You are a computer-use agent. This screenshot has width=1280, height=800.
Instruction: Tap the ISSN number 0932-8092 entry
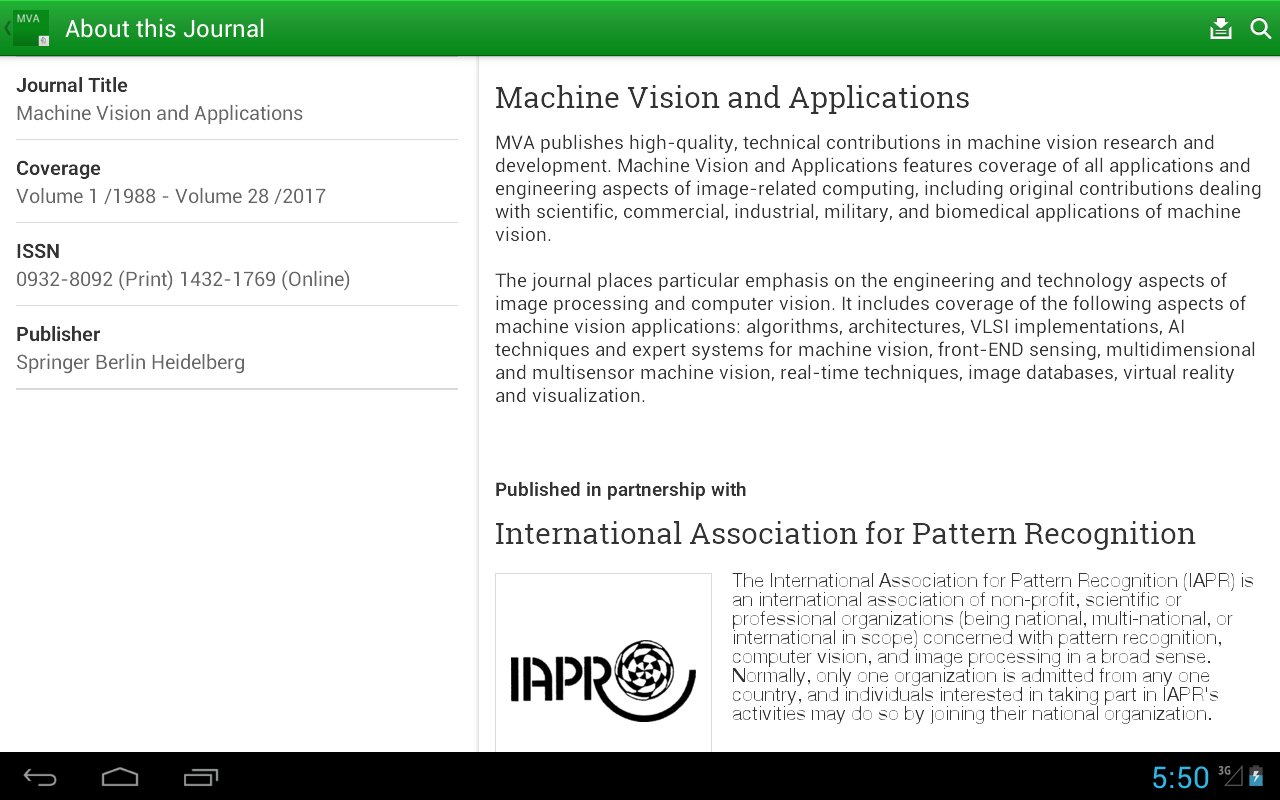point(183,279)
